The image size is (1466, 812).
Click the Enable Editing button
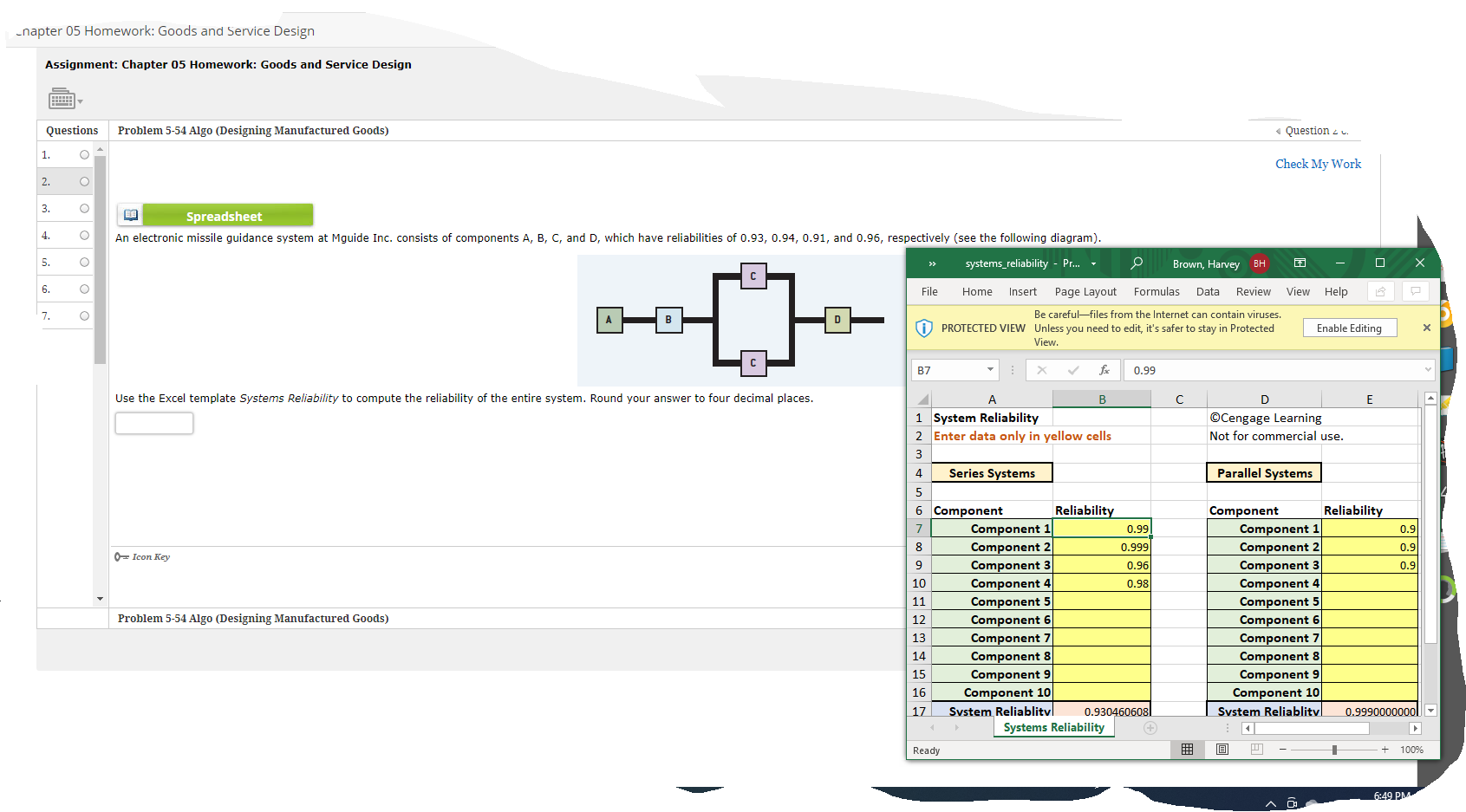coord(1349,328)
